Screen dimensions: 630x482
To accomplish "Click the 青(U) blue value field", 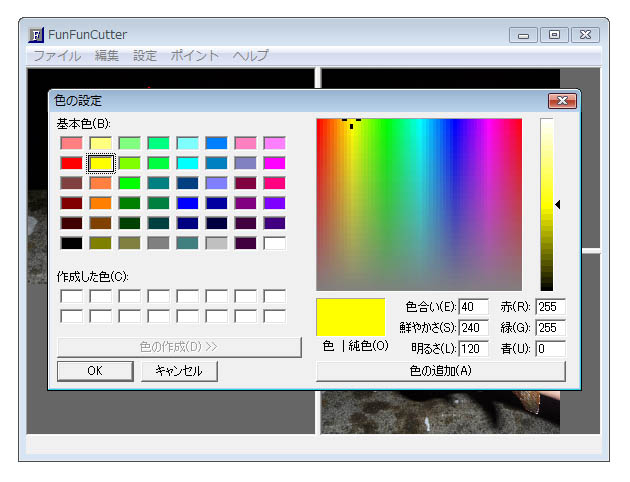I will coord(550,348).
